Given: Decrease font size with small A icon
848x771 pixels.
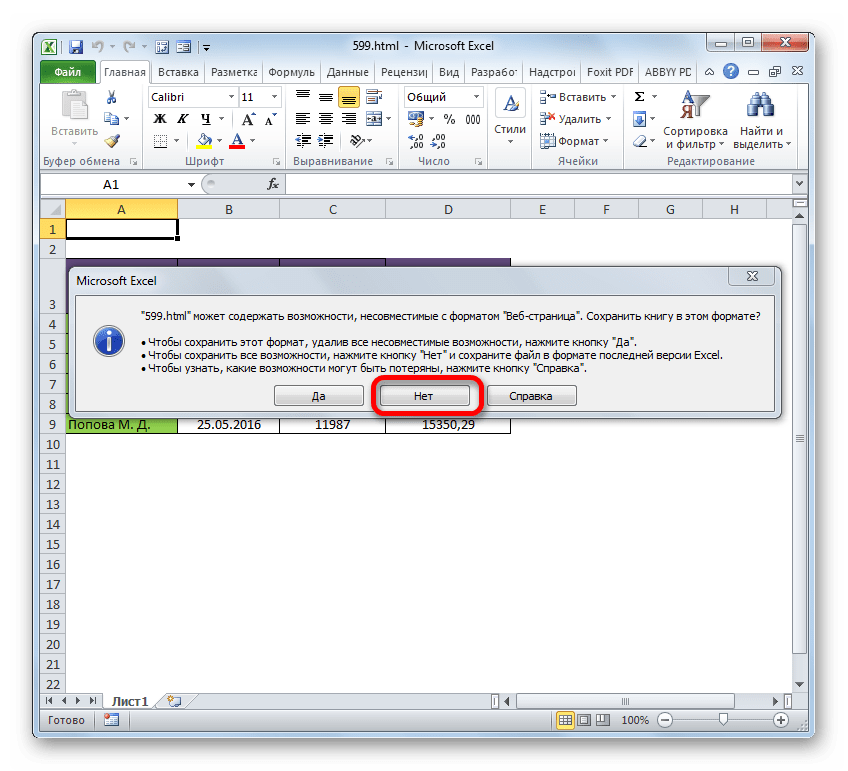Looking at the screenshot, I should (x=270, y=119).
